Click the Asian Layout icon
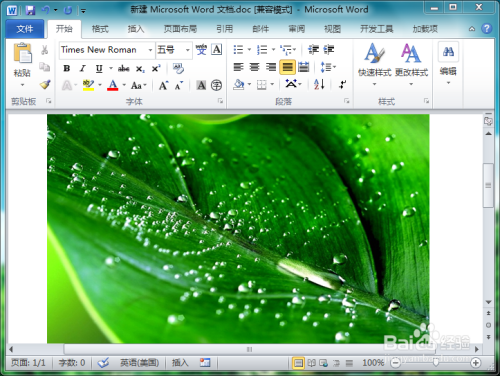Screen dimensions: 500x376 point(293,84)
